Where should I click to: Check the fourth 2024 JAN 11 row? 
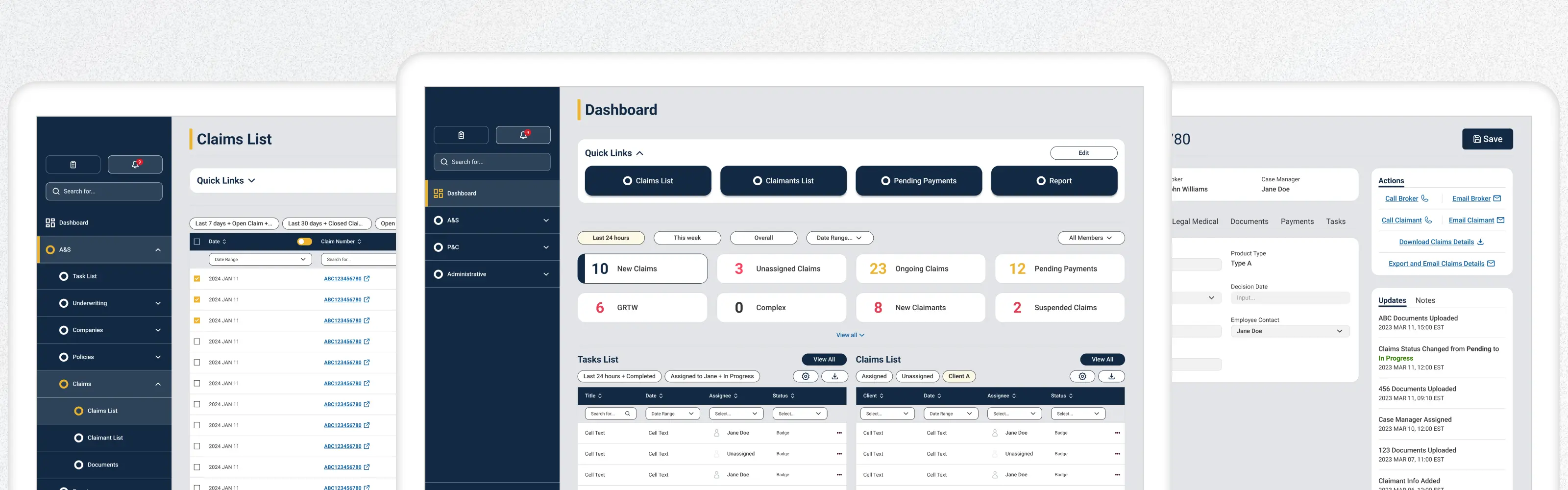point(196,342)
